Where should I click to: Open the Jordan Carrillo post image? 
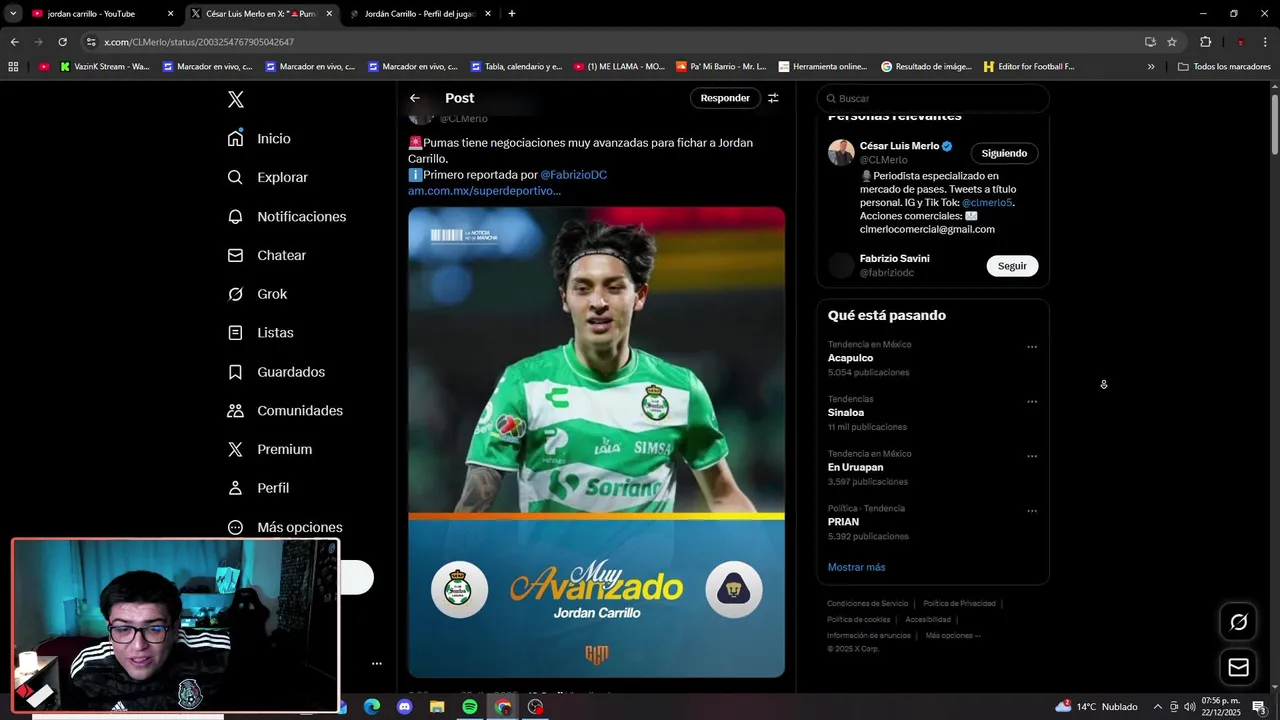[596, 442]
